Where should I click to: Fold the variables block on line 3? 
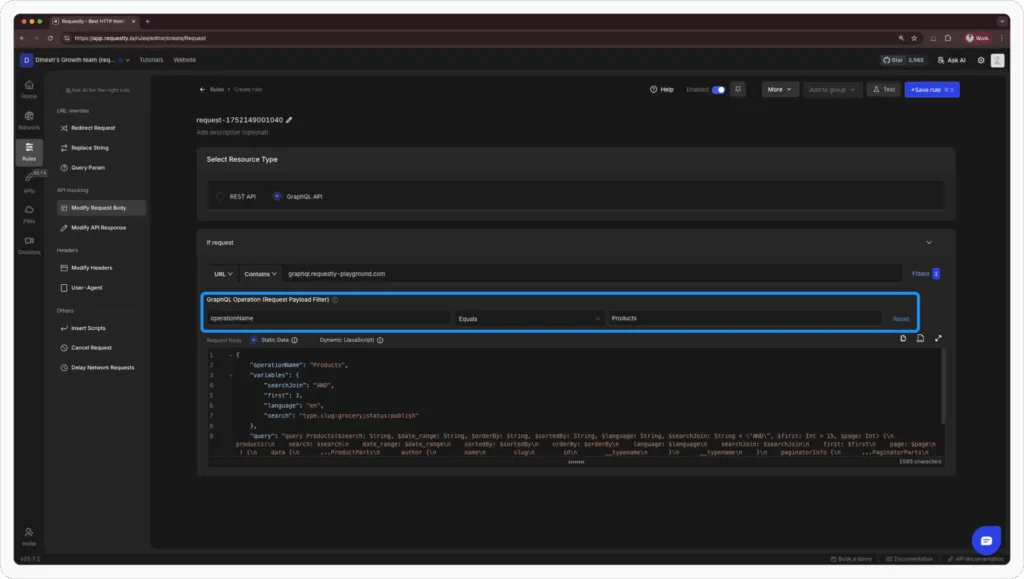point(231,375)
